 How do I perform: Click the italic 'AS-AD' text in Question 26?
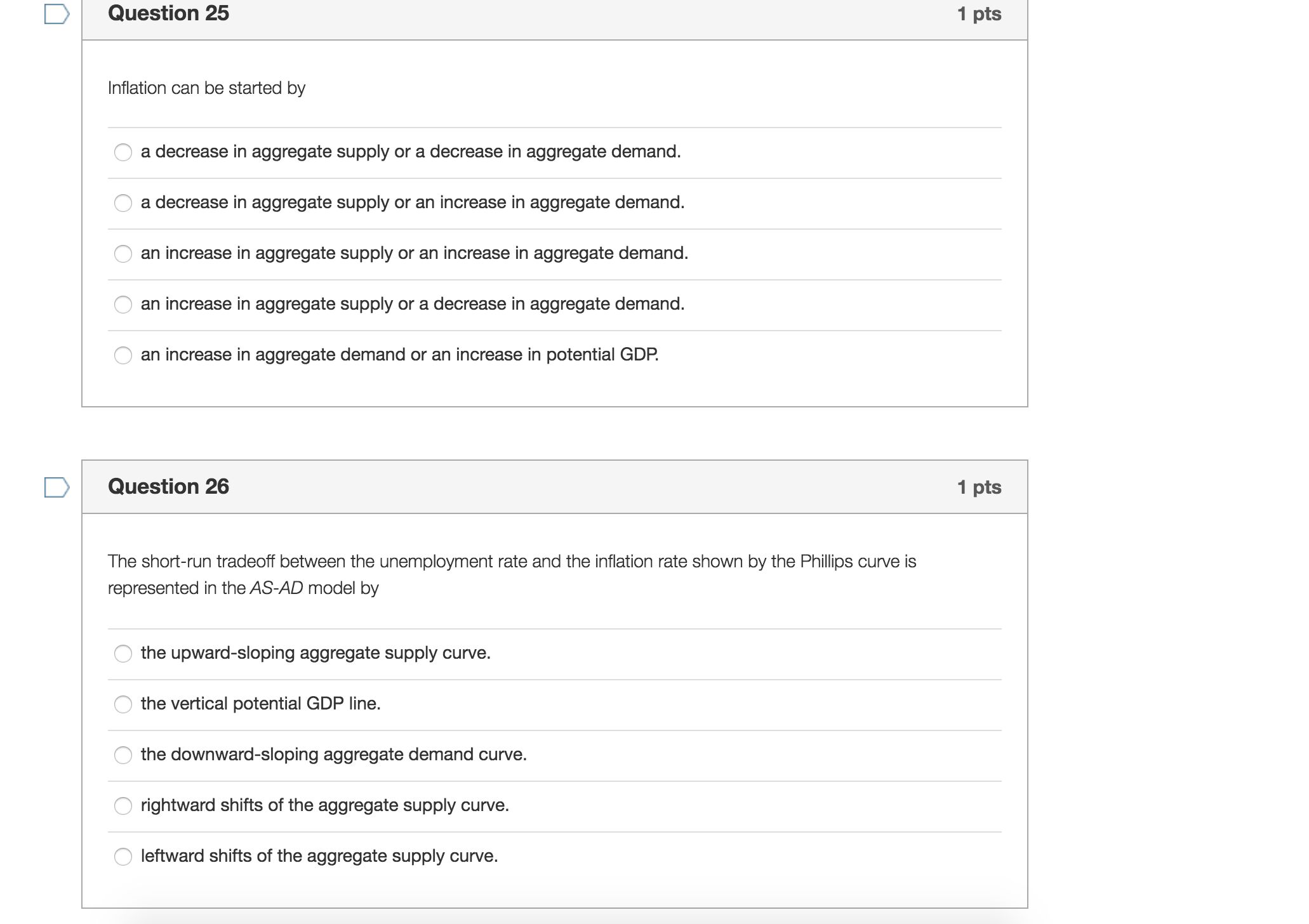pos(276,588)
